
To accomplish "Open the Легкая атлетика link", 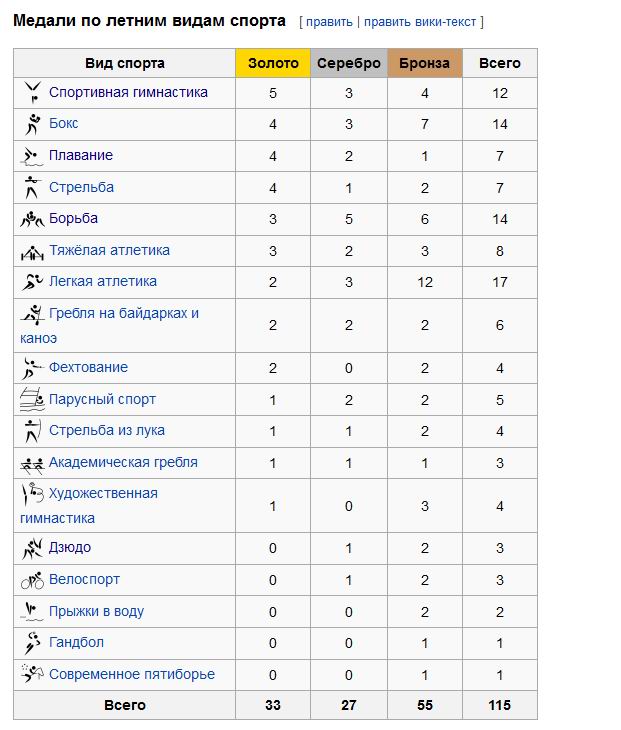I will pos(103,281).
